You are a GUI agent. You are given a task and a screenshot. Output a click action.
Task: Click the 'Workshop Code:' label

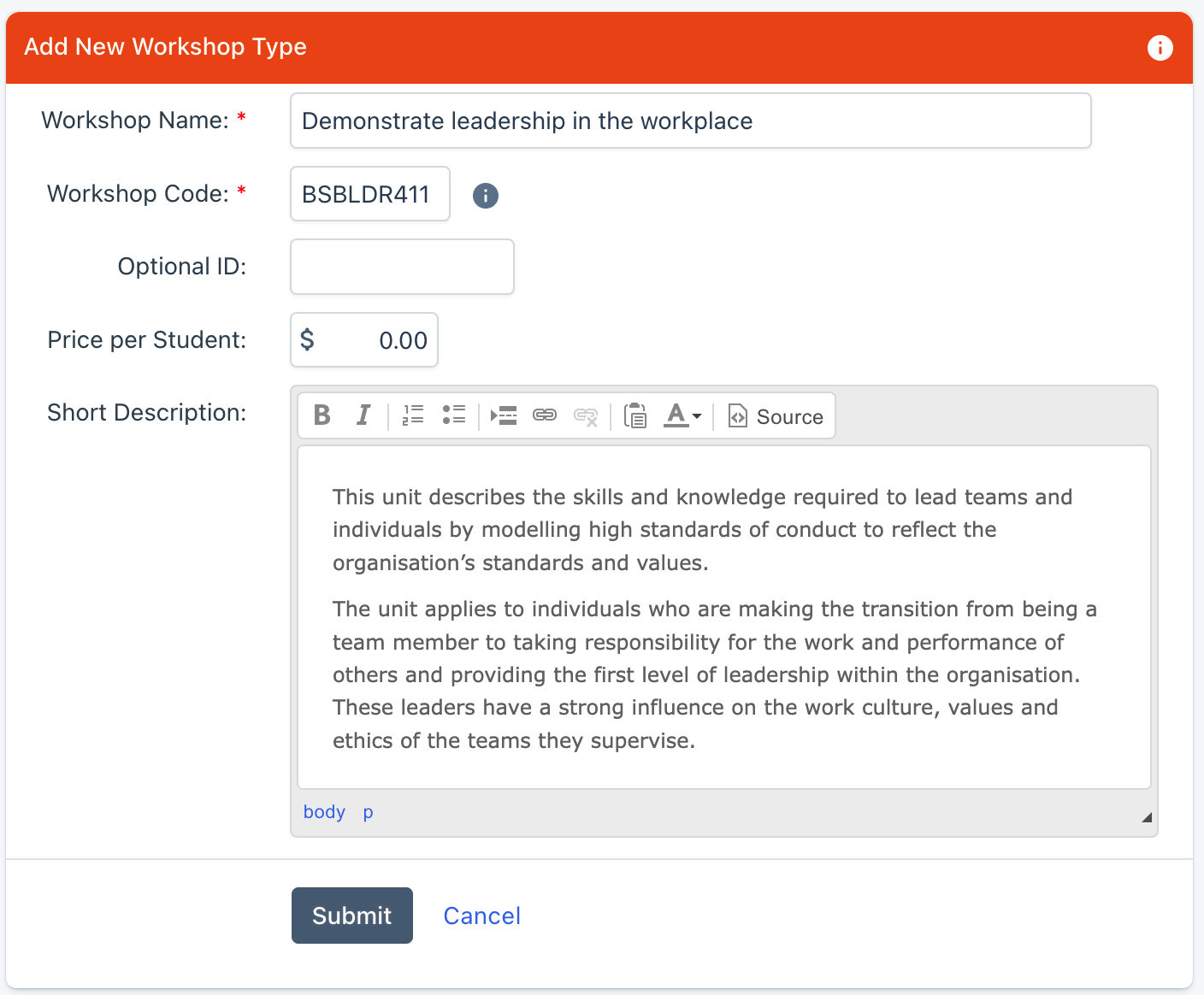coord(138,194)
